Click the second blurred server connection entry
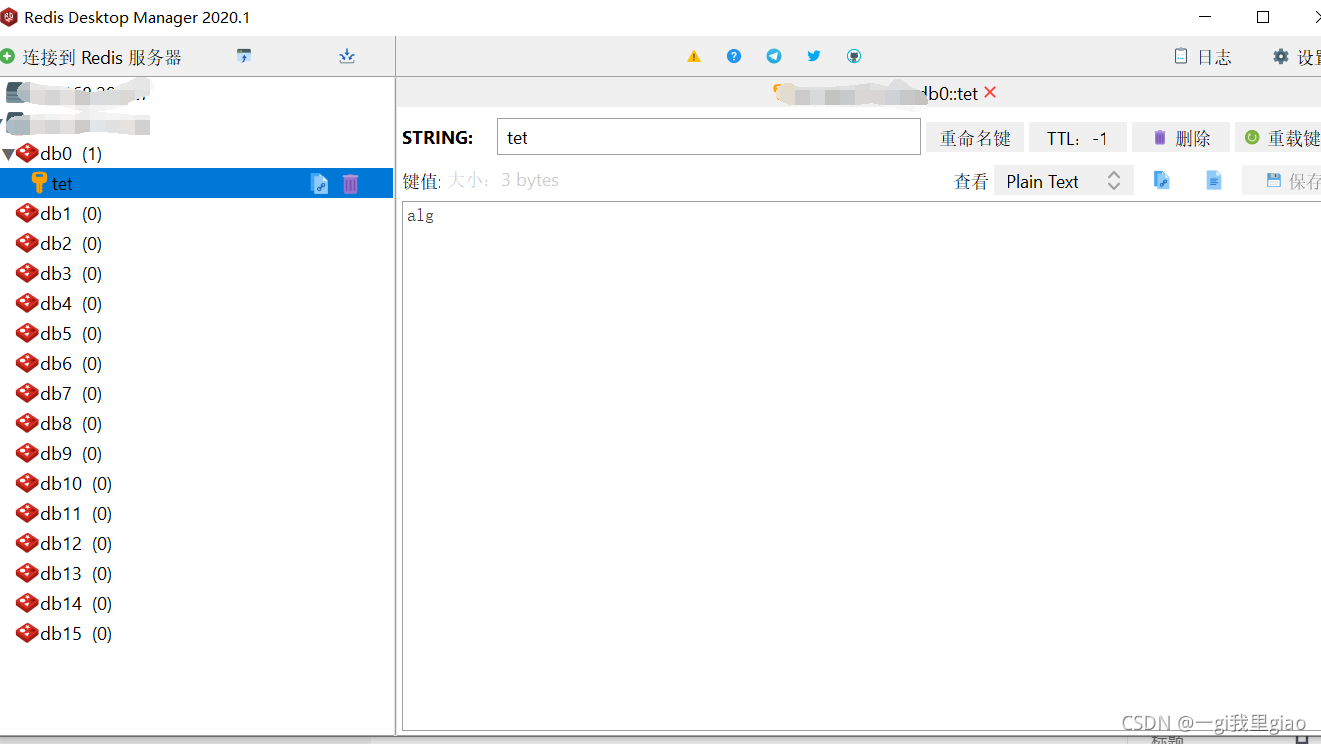 (78, 124)
